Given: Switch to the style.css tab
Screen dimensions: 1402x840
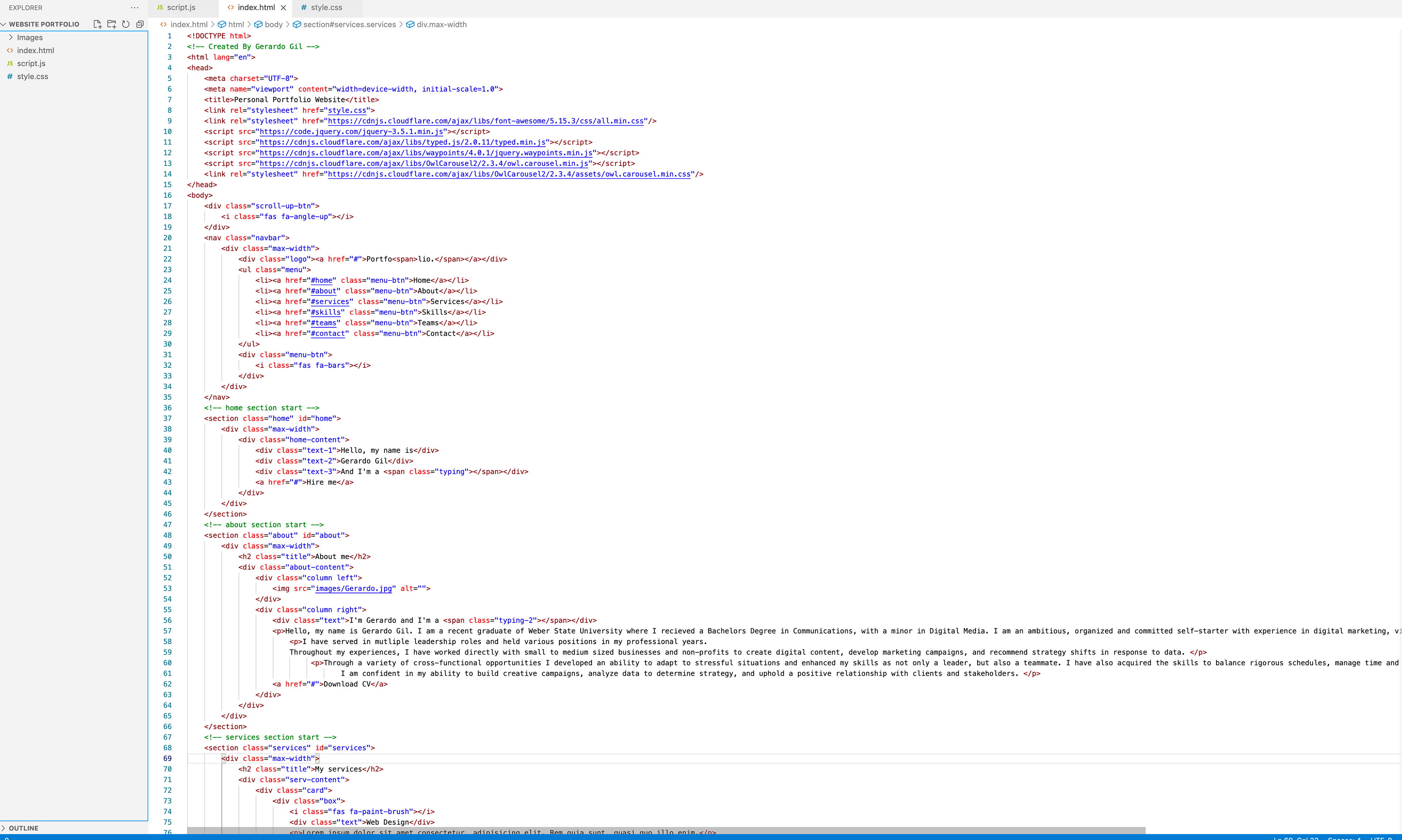Looking at the screenshot, I should point(326,8).
